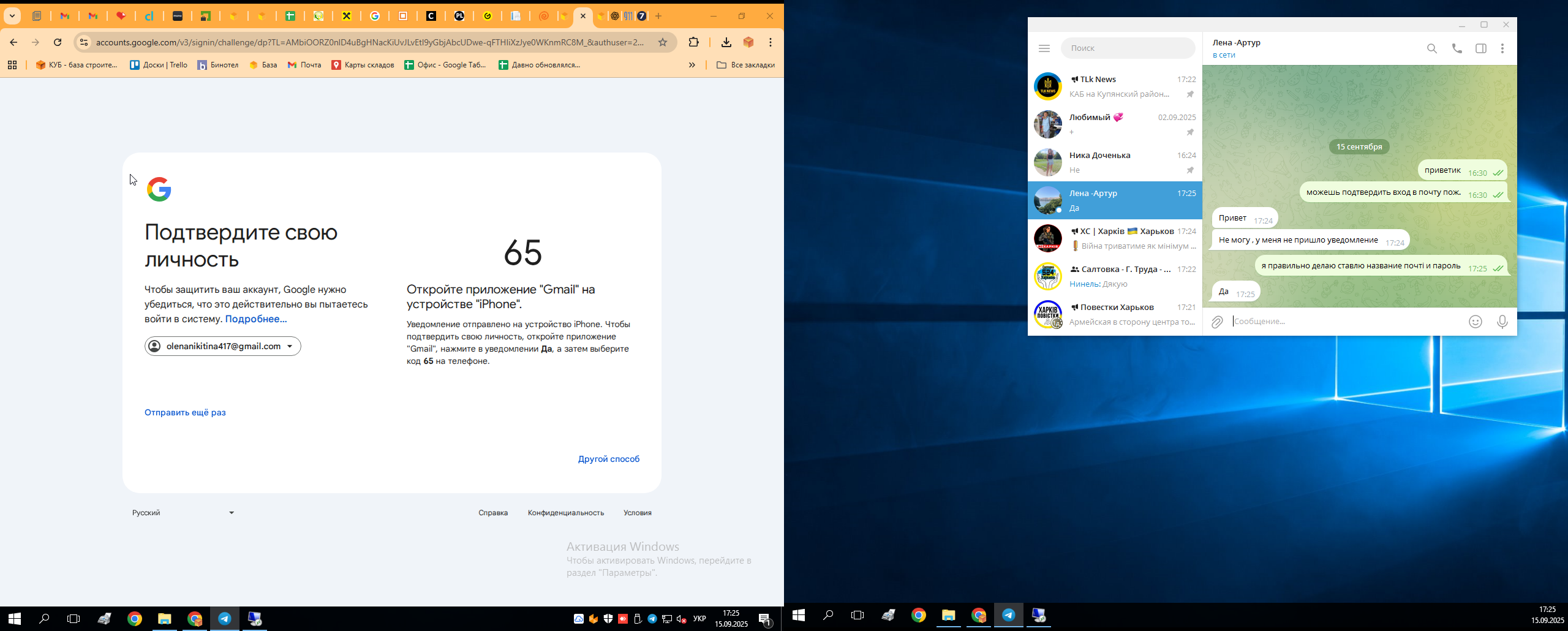Focus the Сообщение... message input
The width and height of the screenshot is (1568, 631).
[1347, 322]
